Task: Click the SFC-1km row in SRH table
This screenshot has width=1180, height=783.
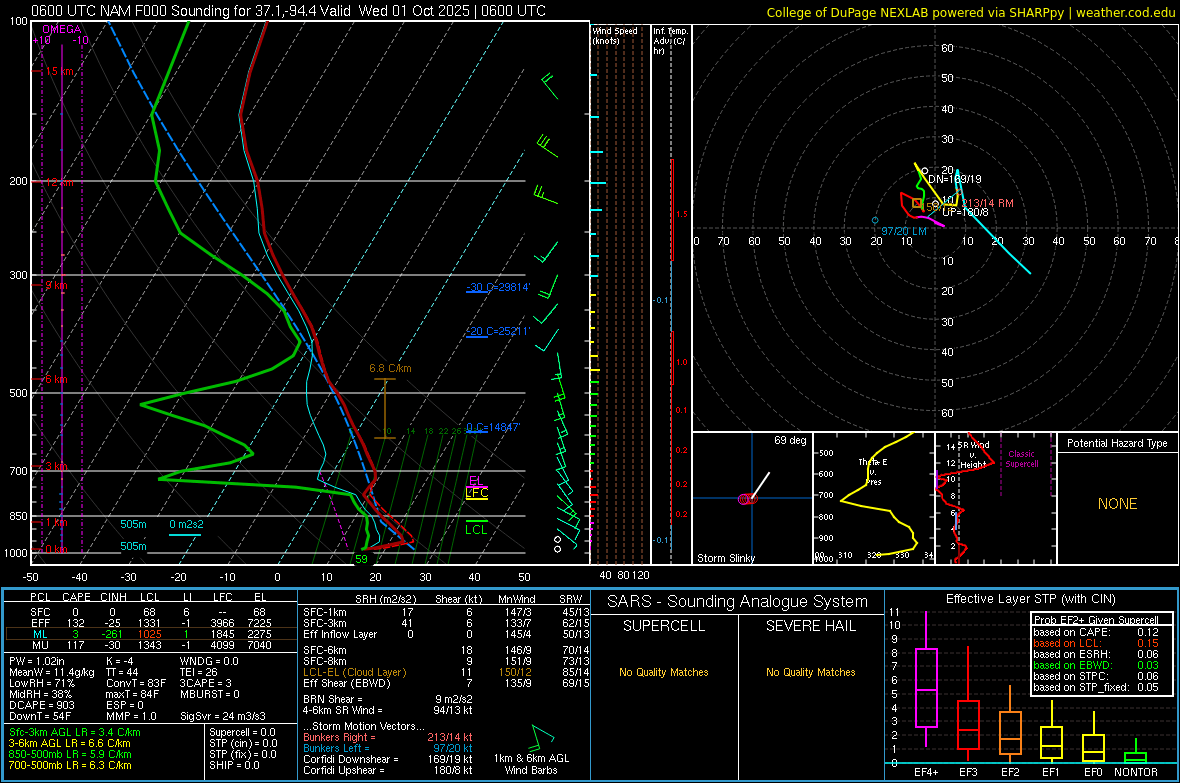Action: coord(445,612)
